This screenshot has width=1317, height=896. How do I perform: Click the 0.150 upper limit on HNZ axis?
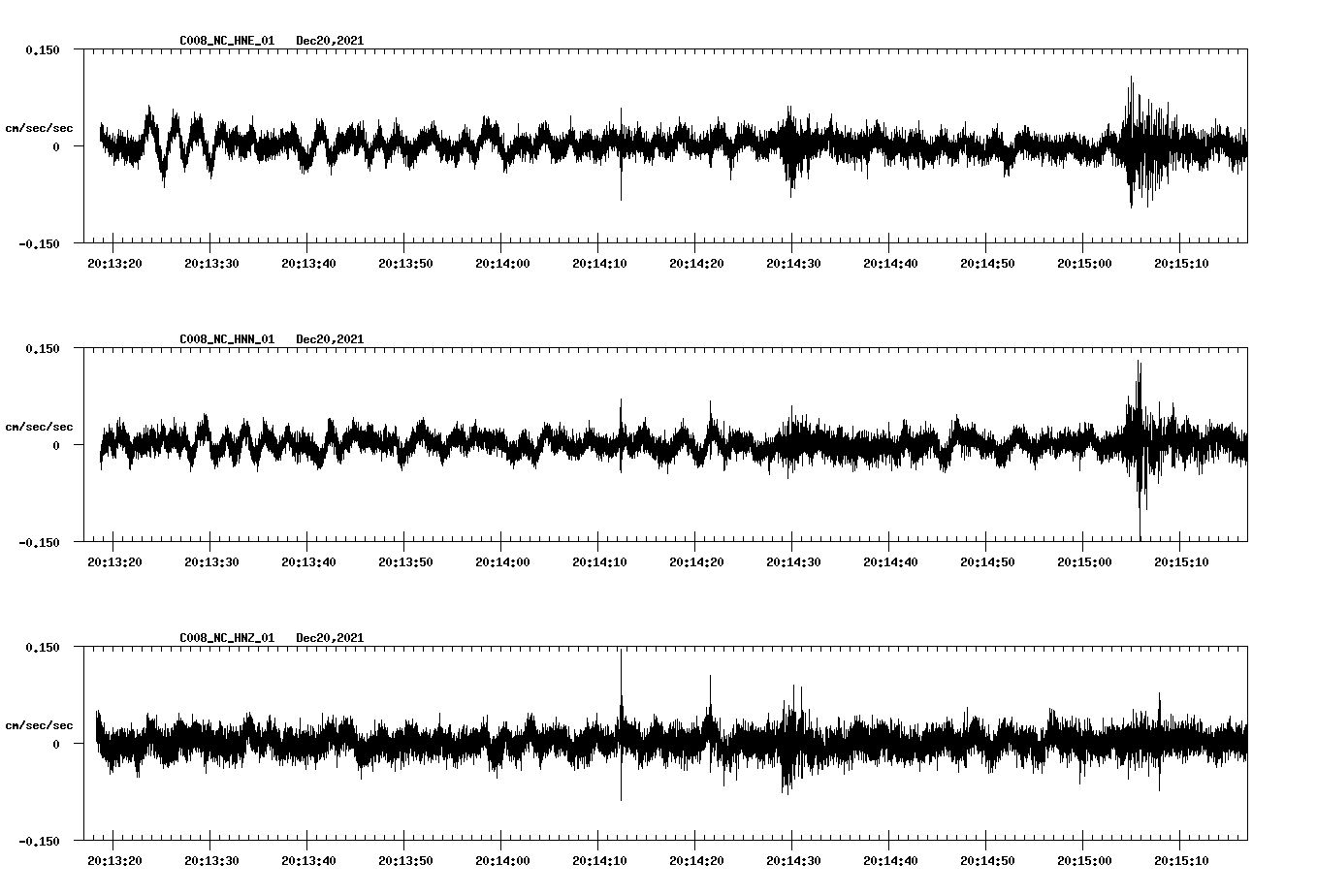[x=42, y=648]
